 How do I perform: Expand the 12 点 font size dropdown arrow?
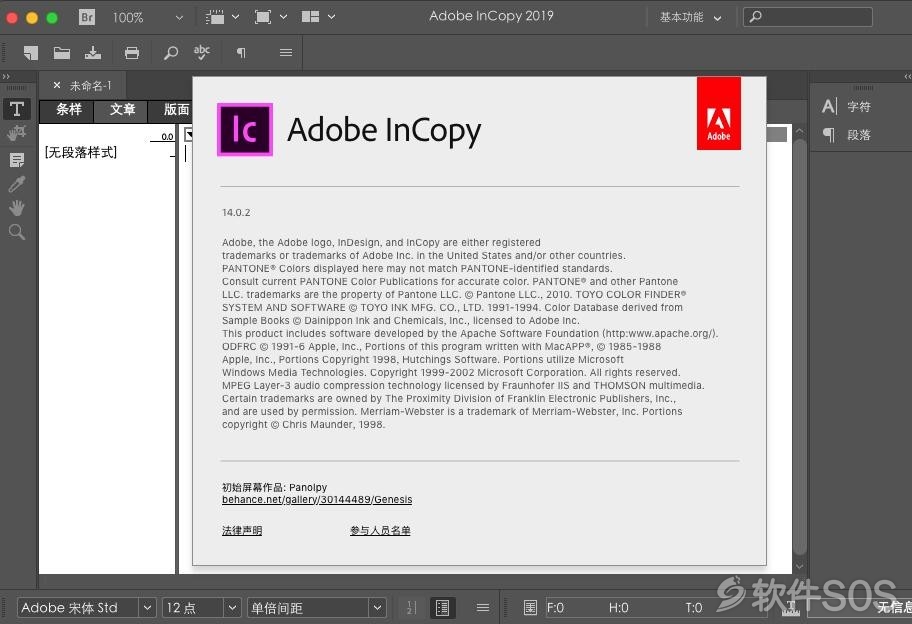[232, 608]
